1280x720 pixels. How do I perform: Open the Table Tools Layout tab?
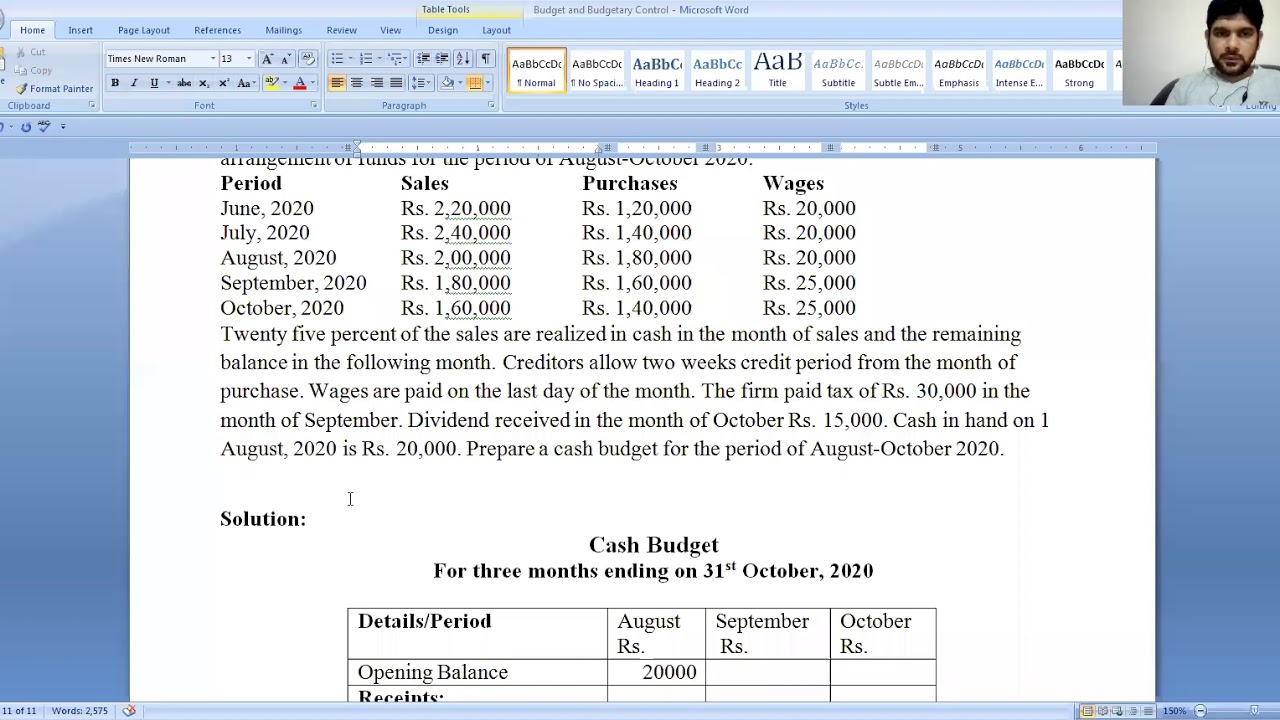coord(496,30)
